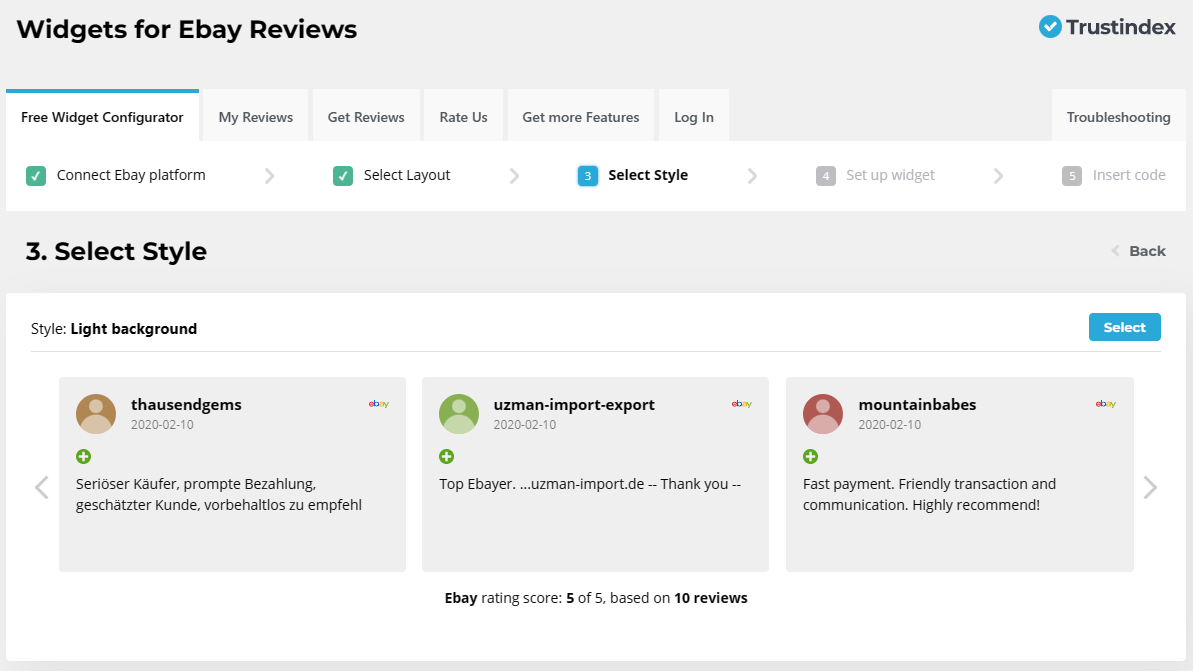Click step 3 Select Style badge

588,176
